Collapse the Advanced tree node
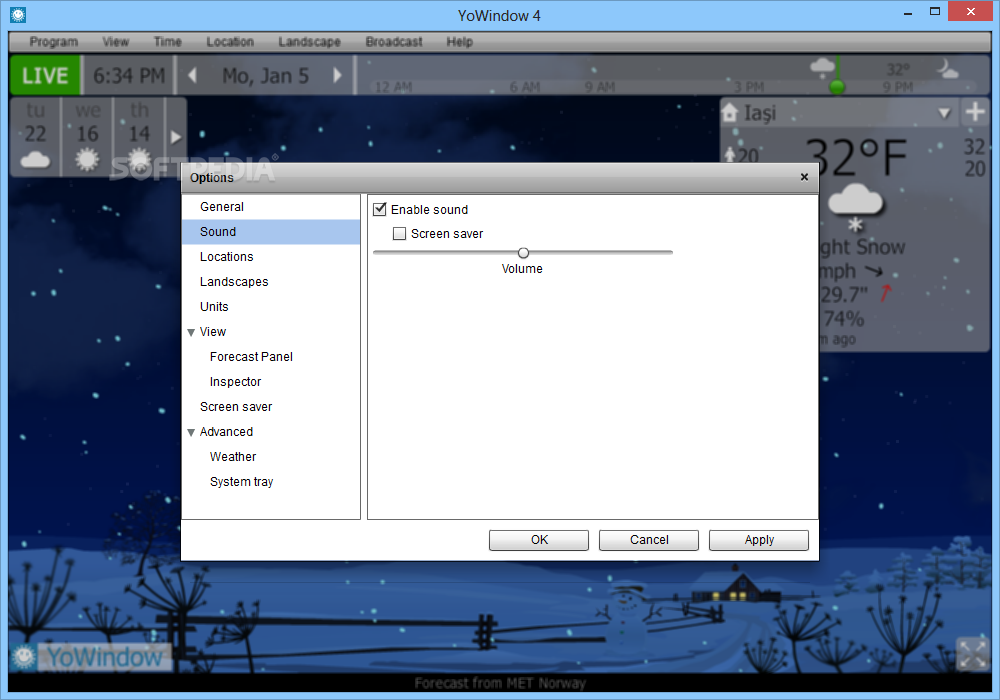Image resolution: width=1000 pixels, height=700 pixels. tap(191, 432)
